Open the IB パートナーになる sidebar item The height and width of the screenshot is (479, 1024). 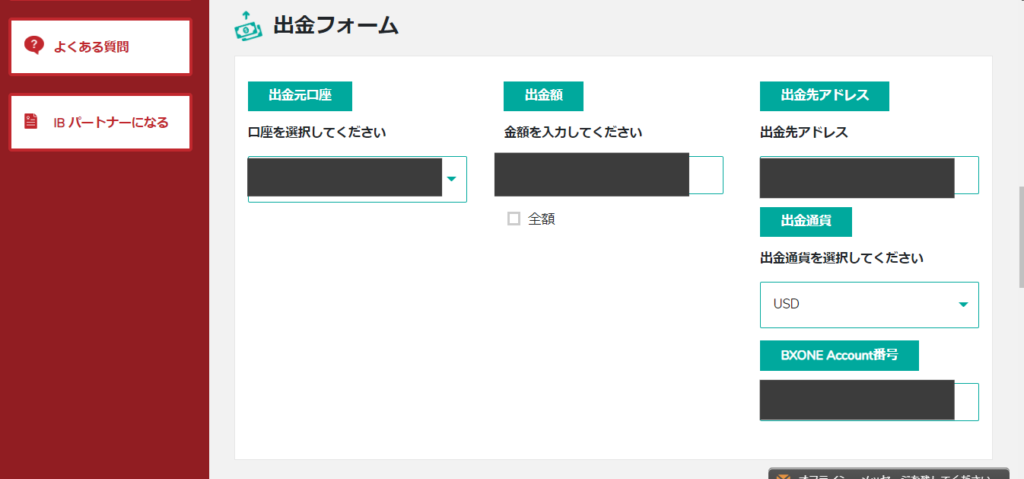point(100,122)
